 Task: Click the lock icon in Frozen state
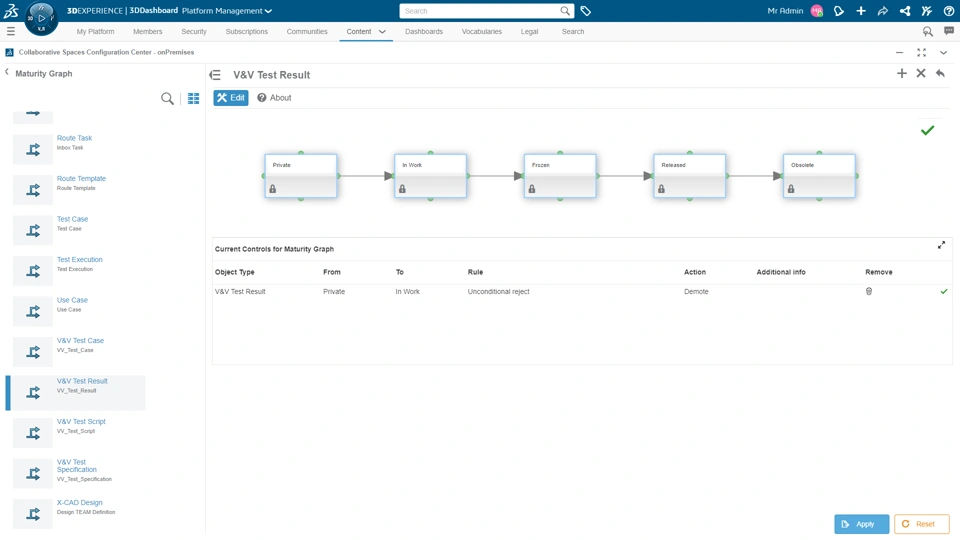[x=531, y=189]
